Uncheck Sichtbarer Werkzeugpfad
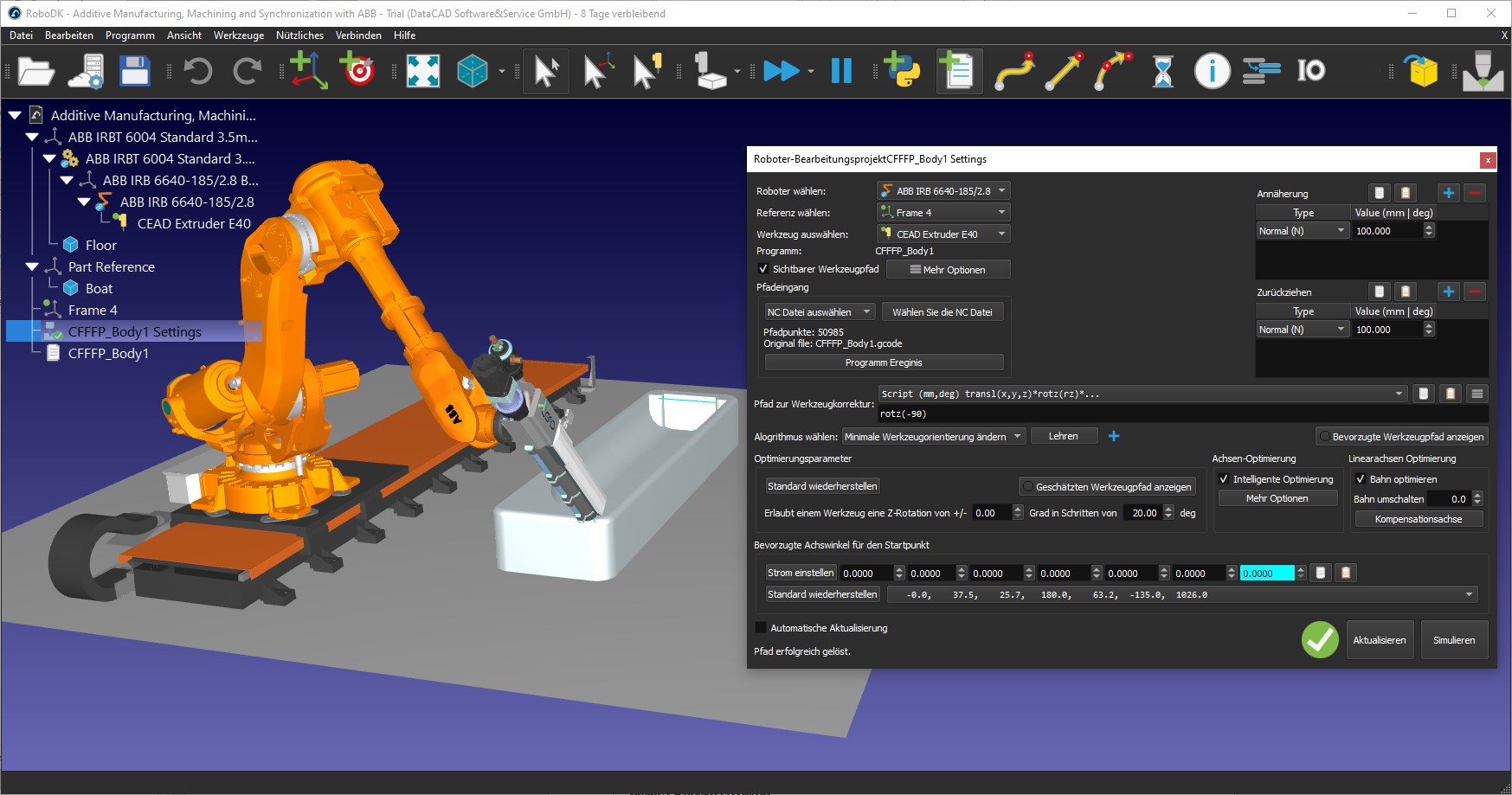1512x795 pixels. tap(762, 269)
